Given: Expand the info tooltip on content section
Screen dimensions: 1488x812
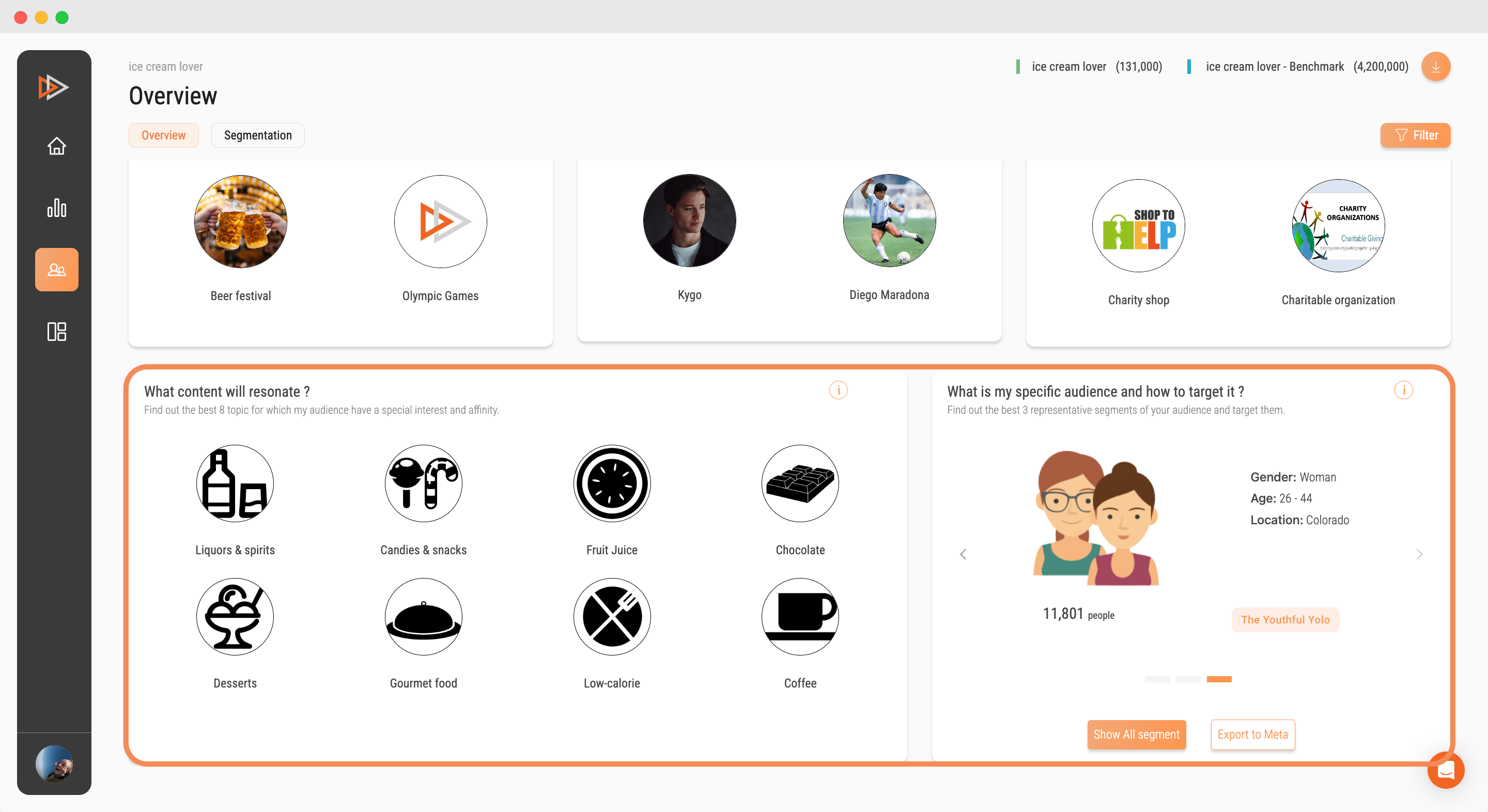Looking at the screenshot, I should (x=839, y=390).
